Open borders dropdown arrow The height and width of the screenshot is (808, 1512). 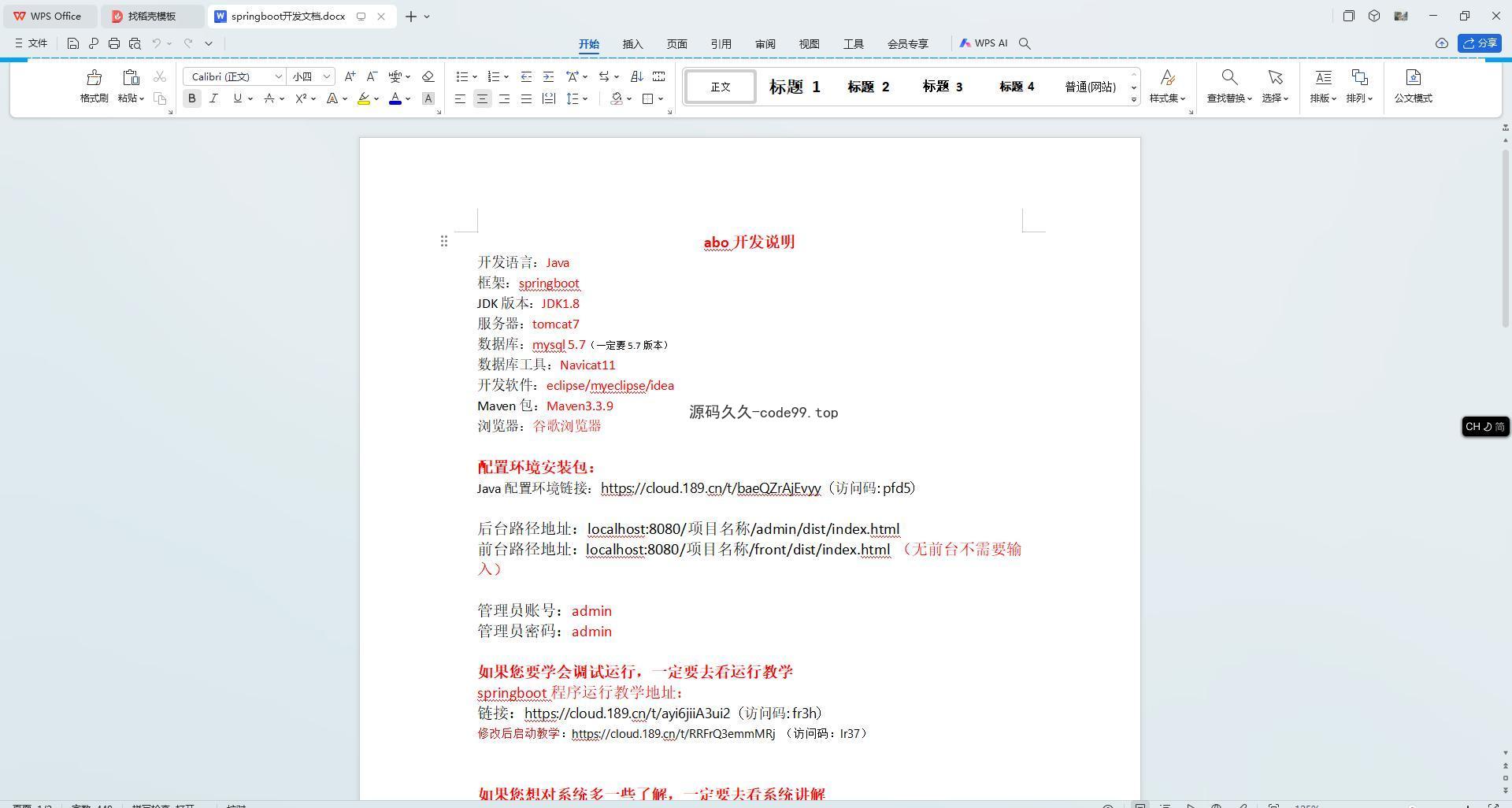tap(661, 98)
